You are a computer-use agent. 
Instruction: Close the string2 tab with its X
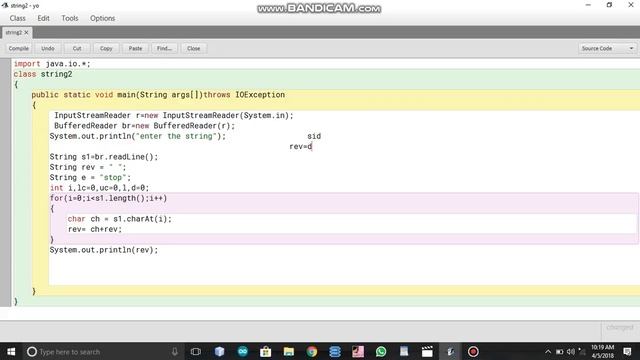27,32
